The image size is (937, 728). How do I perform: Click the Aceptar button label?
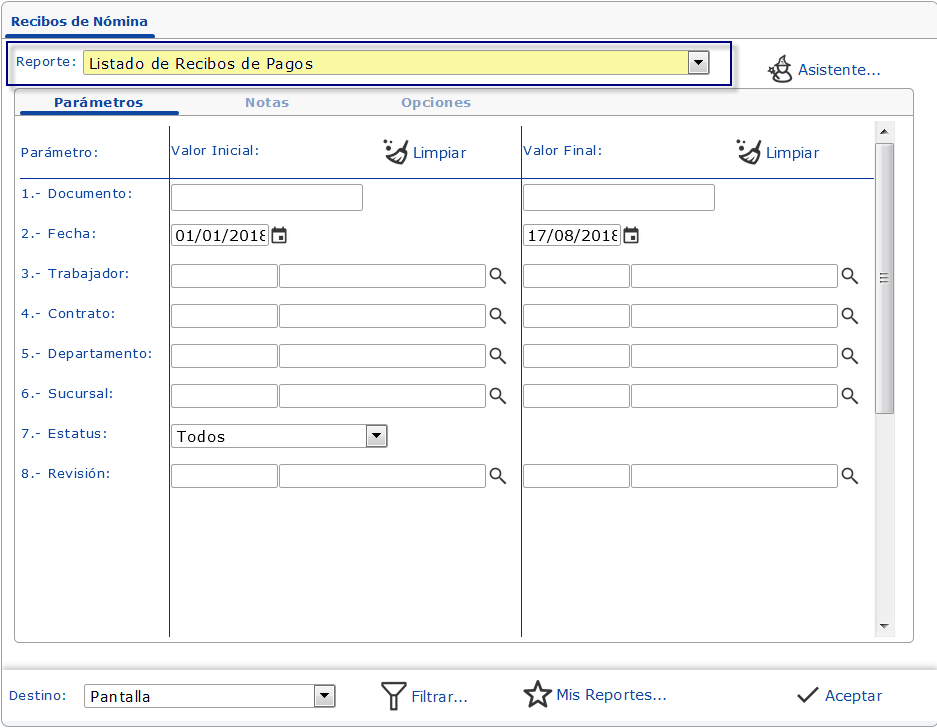click(x=853, y=696)
